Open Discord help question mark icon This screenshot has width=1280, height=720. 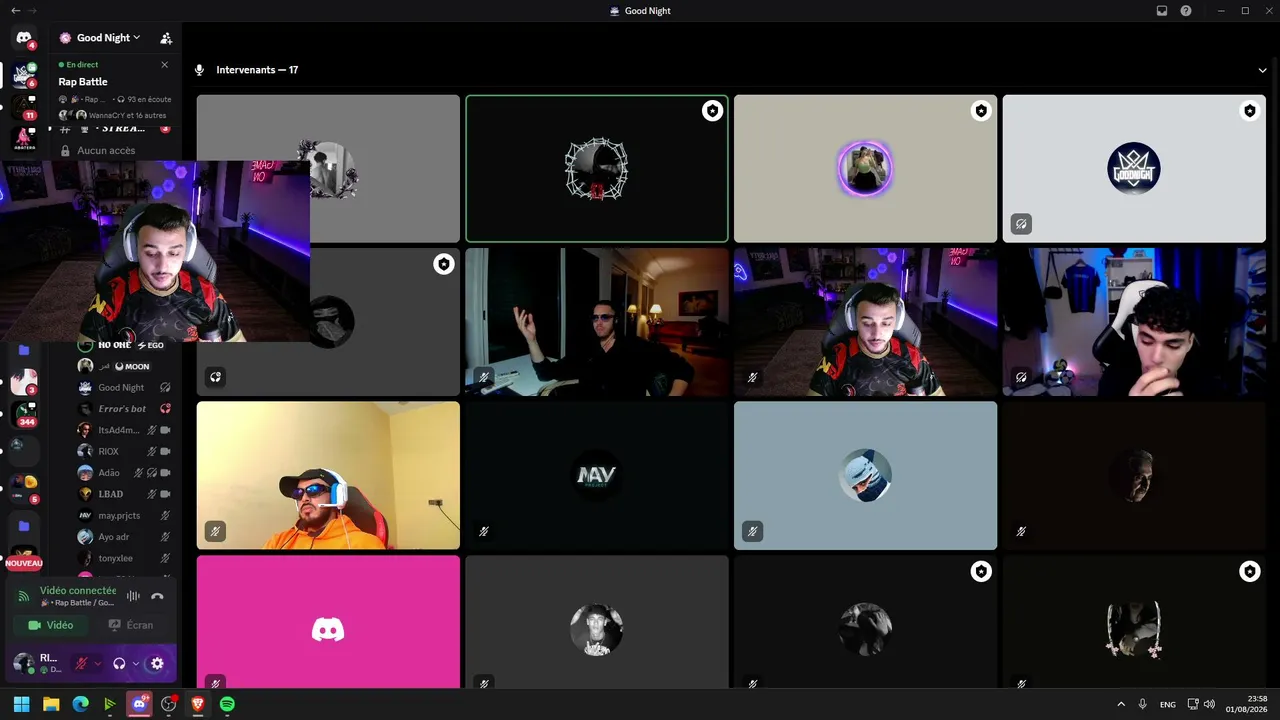click(1186, 11)
